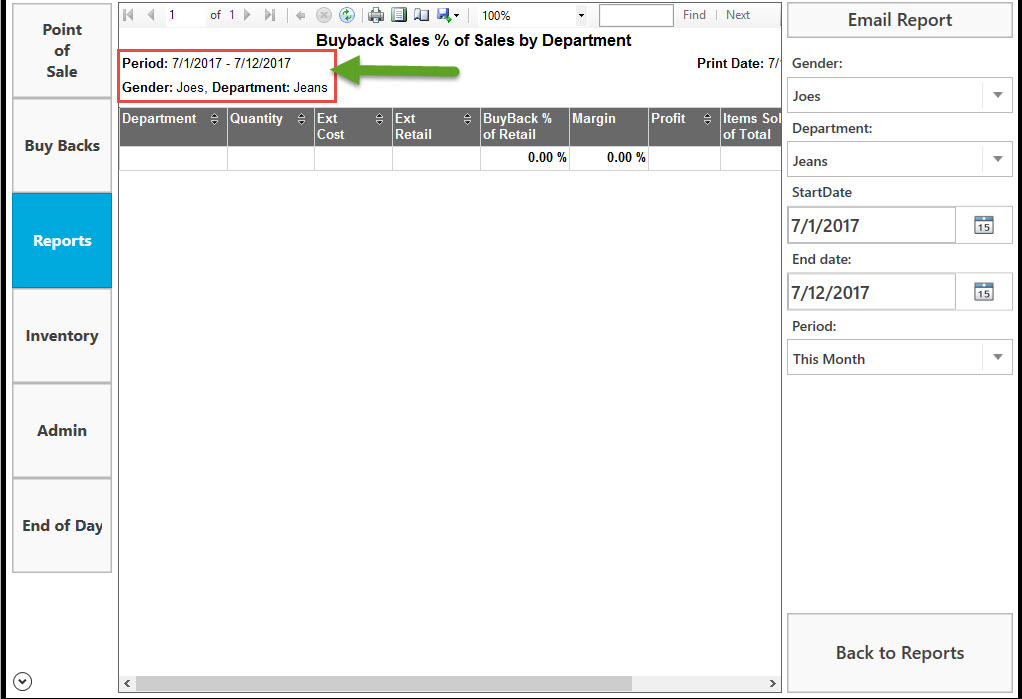Open StartDate calendar picker

pos(984,226)
